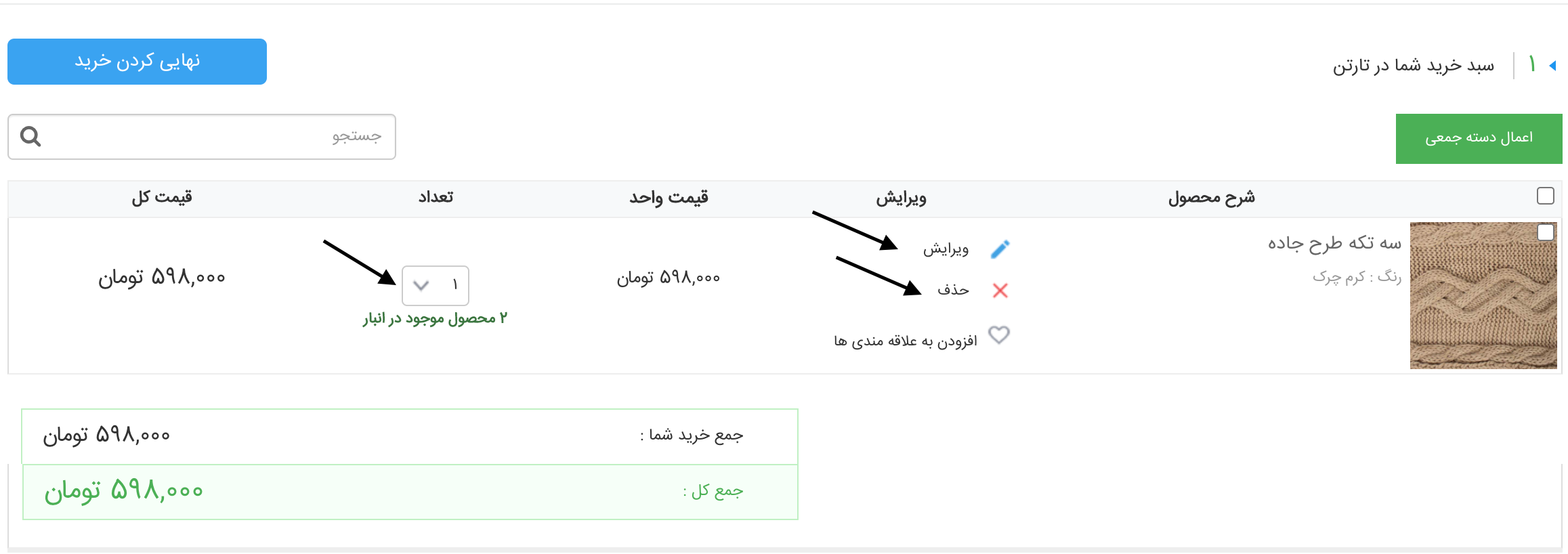1568x554 pixels.
Task: Click the product title سه تکه طرح جاده
Action: [1334, 242]
